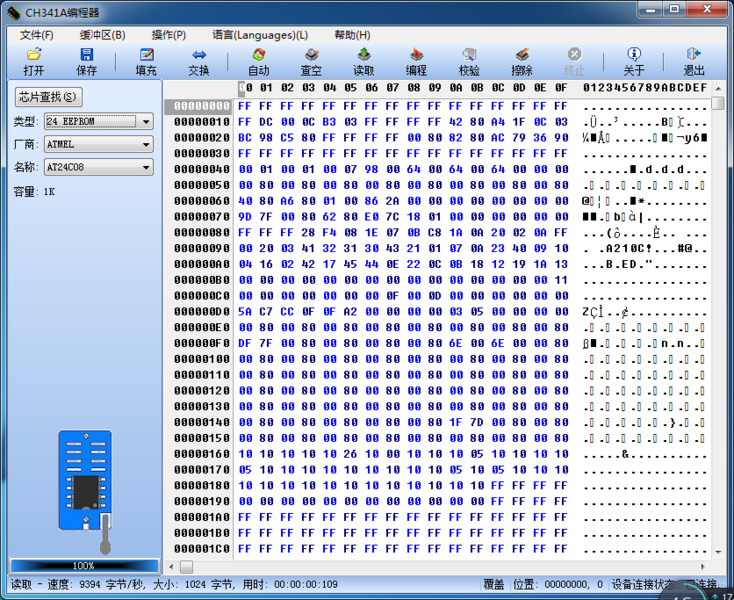Screen dimensions: 734x600
Task: Open the Languages (语言) menu
Action: (260, 35)
